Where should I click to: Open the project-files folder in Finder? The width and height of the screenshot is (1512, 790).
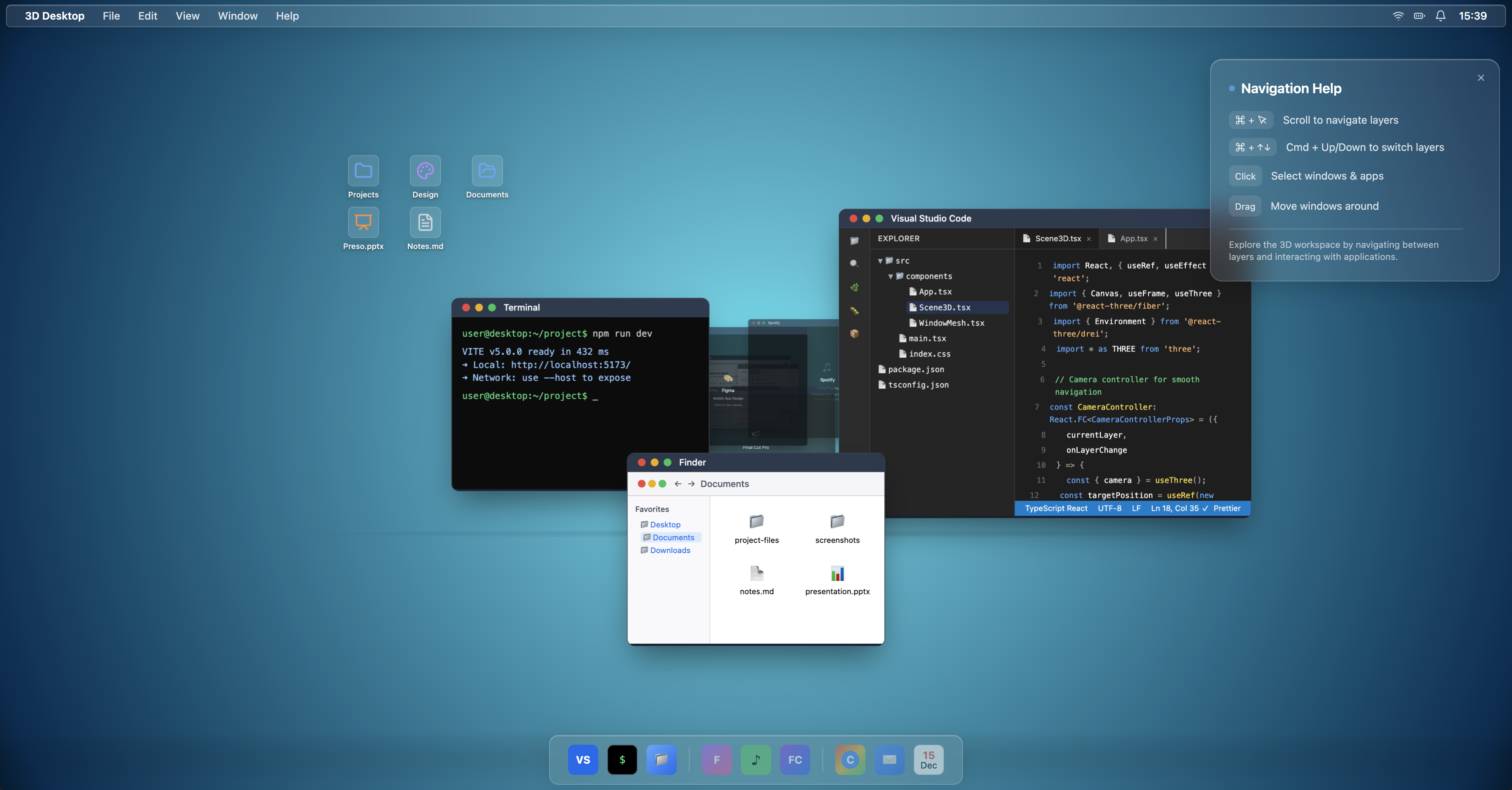(756, 521)
